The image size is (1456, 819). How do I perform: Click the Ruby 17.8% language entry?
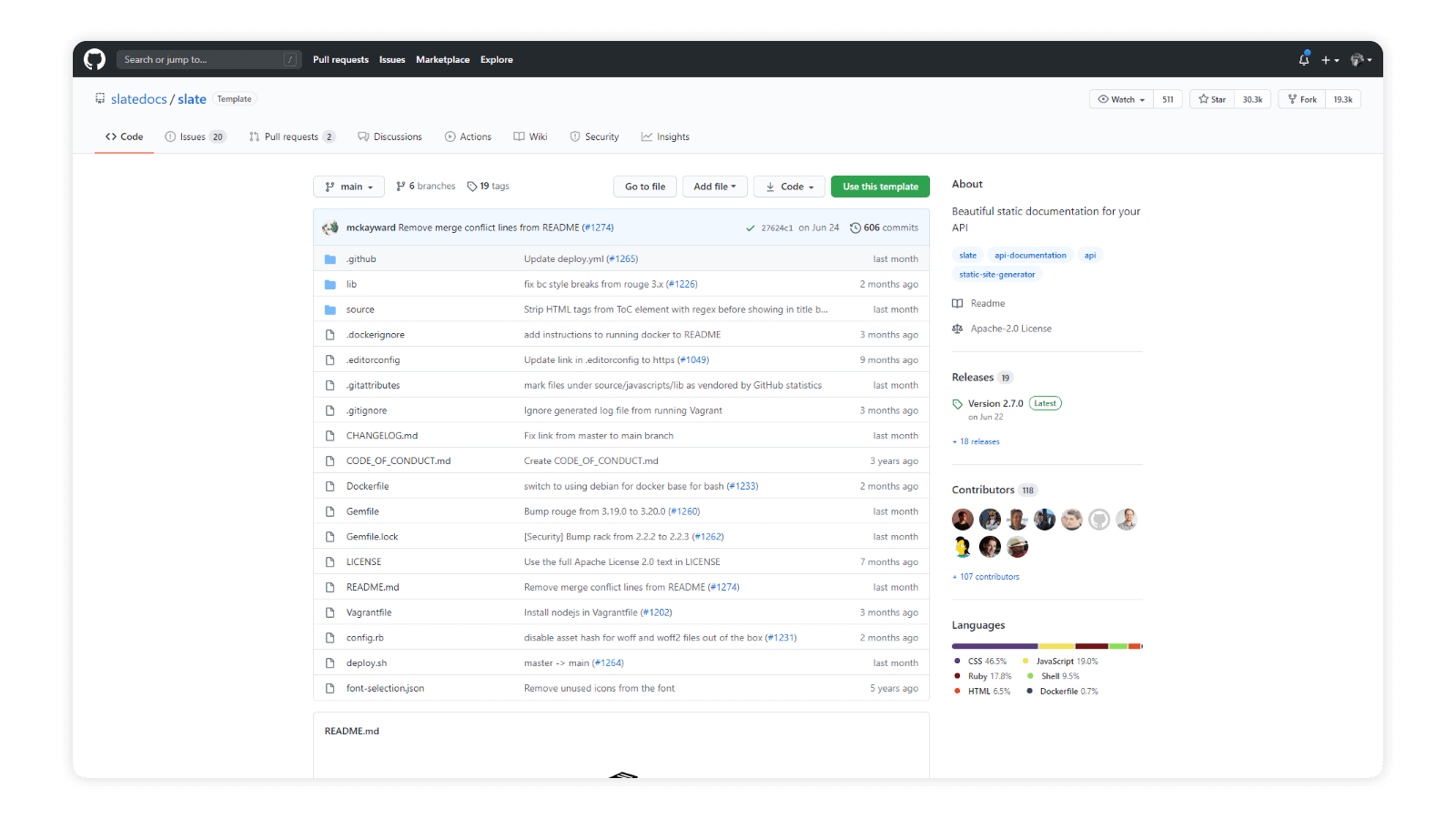click(983, 677)
